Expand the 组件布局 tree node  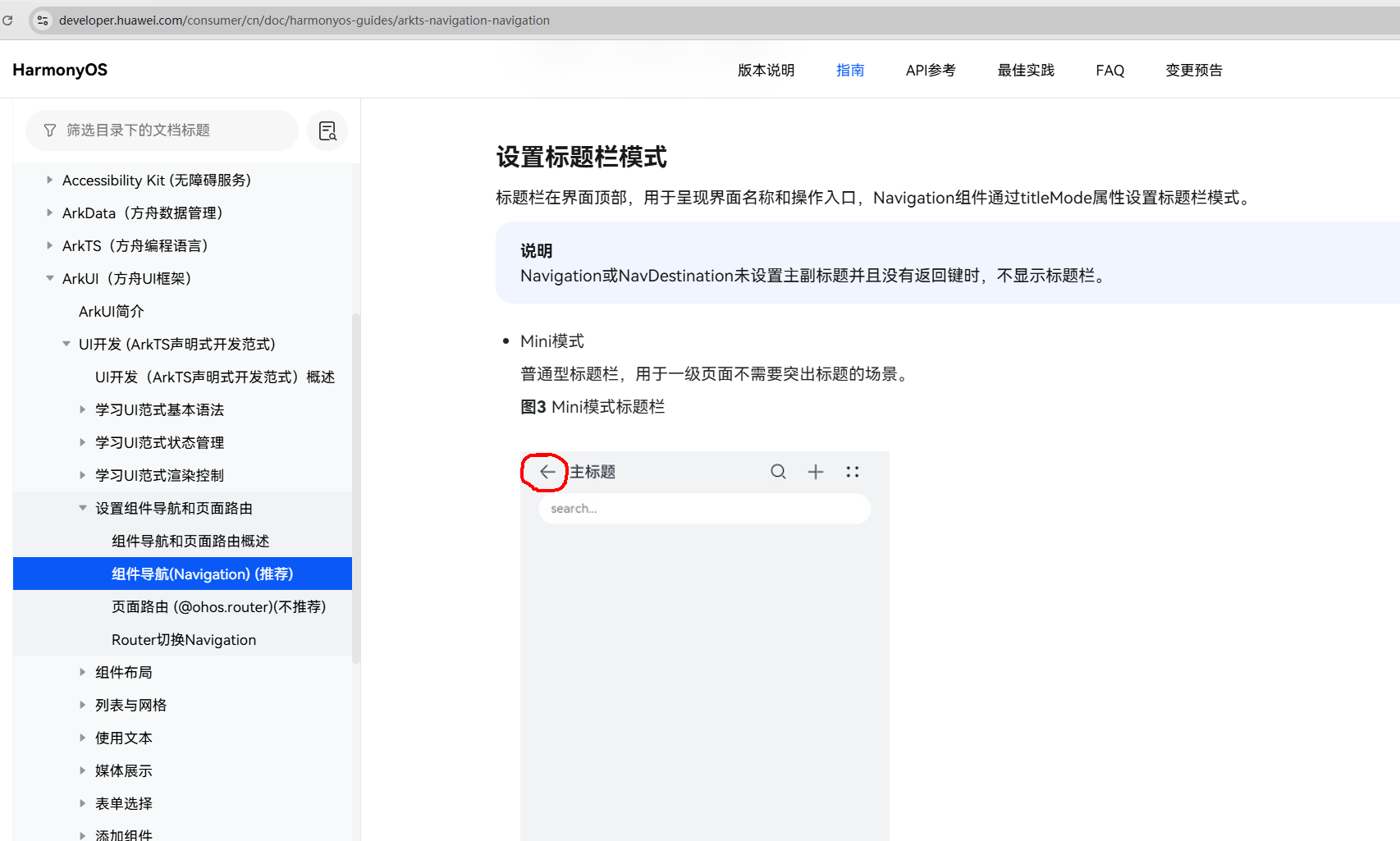pos(82,672)
